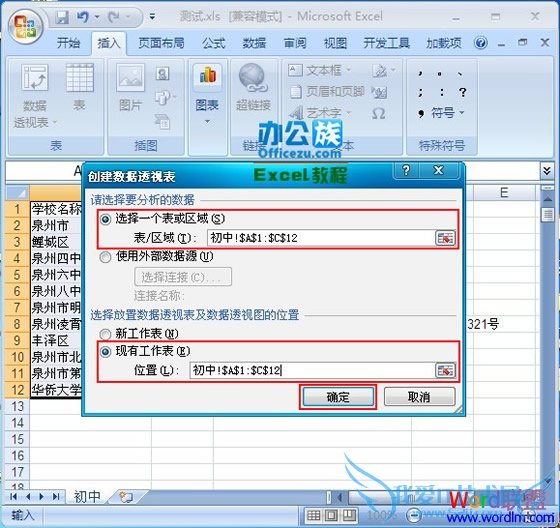Screen dimensions: 560x528
Task: Select 新工作表 radio button
Action: [x=105, y=334]
